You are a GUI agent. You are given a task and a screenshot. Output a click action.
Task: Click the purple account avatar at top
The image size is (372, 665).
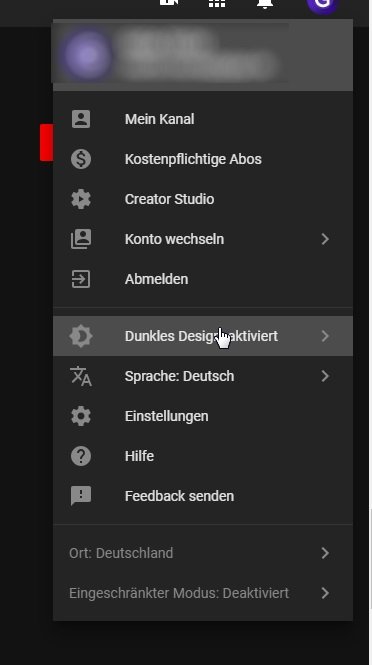(323, 3)
